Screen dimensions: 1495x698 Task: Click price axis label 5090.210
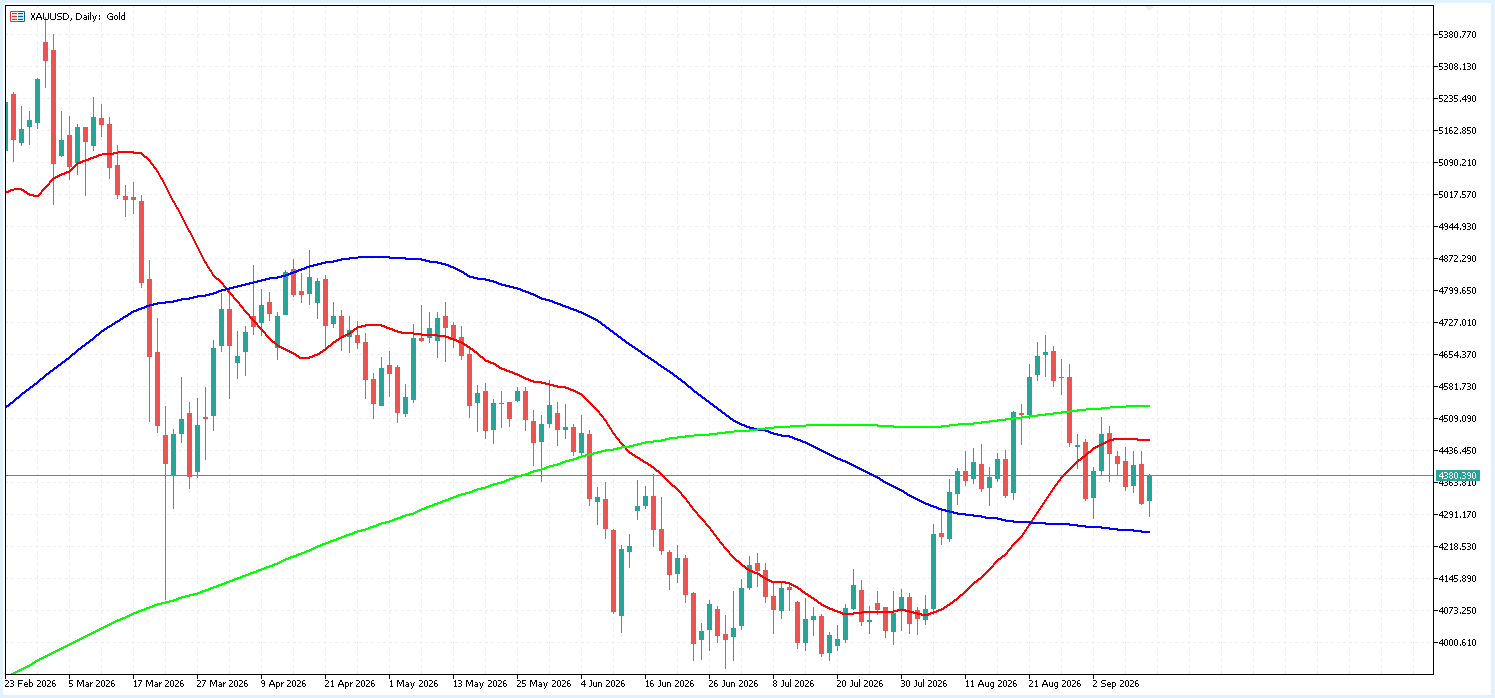[x=1457, y=163]
